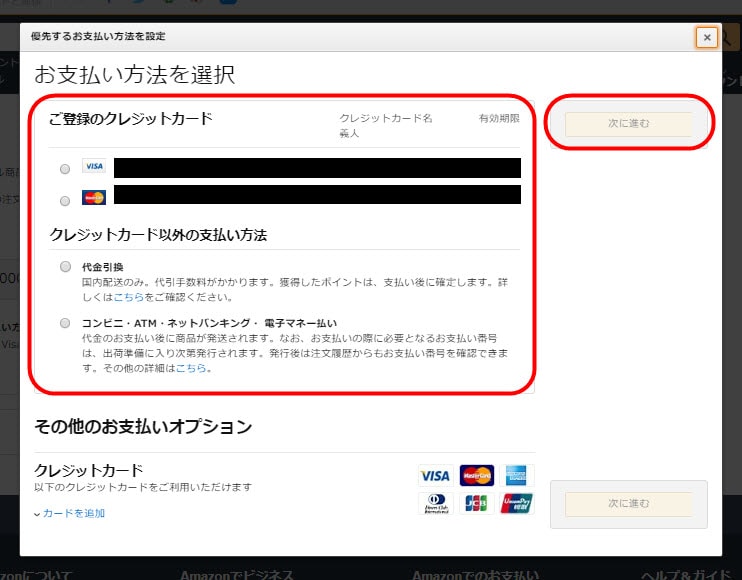Click the top 次に進む button
The height and width of the screenshot is (580, 742).
pos(628,123)
